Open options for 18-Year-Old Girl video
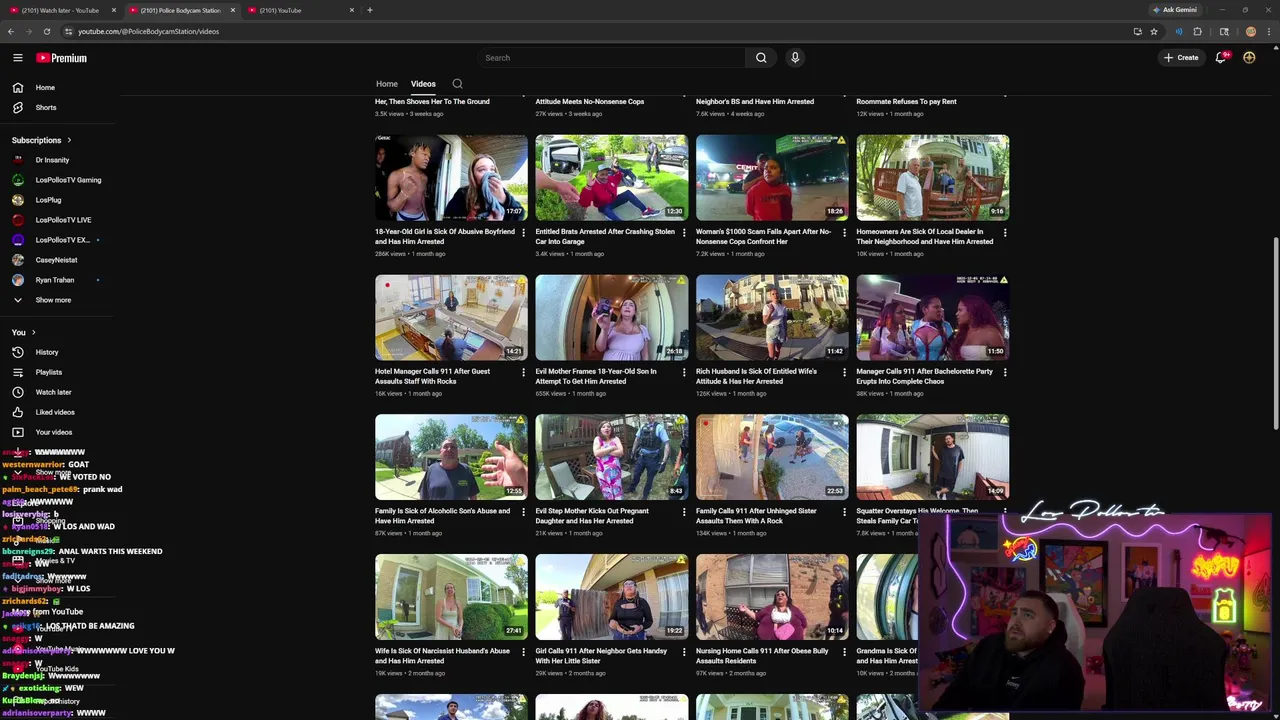 523,232
